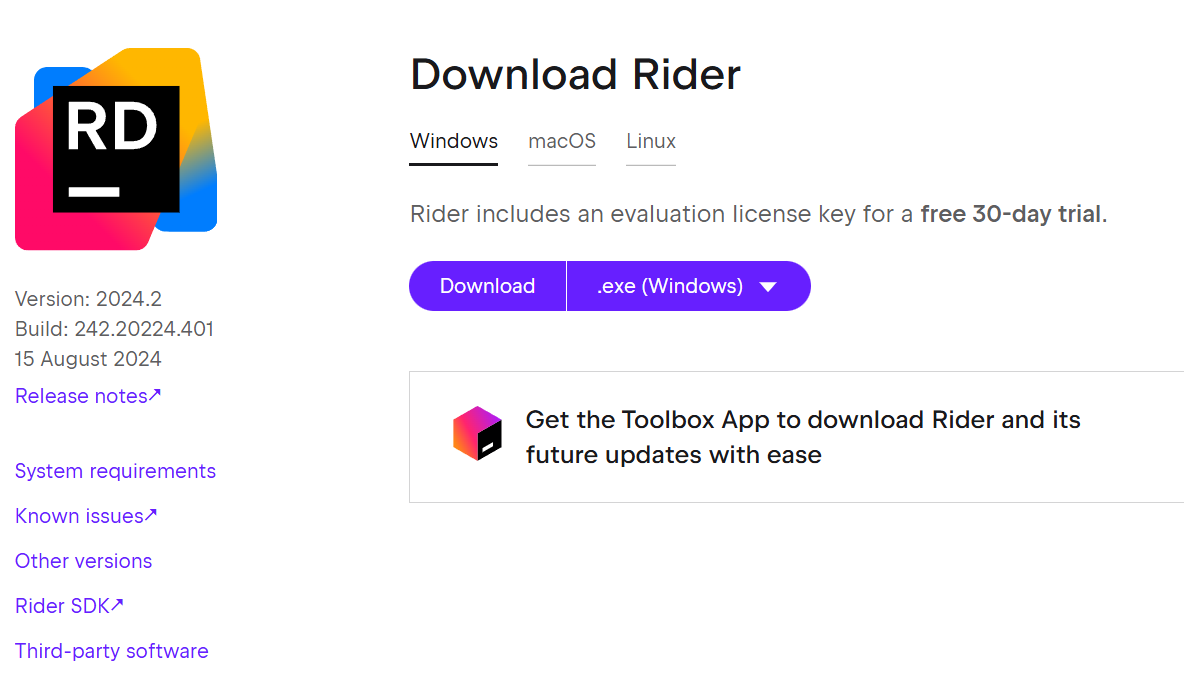View Third-party software information
This screenshot has width=1184, height=676.
pos(111,650)
